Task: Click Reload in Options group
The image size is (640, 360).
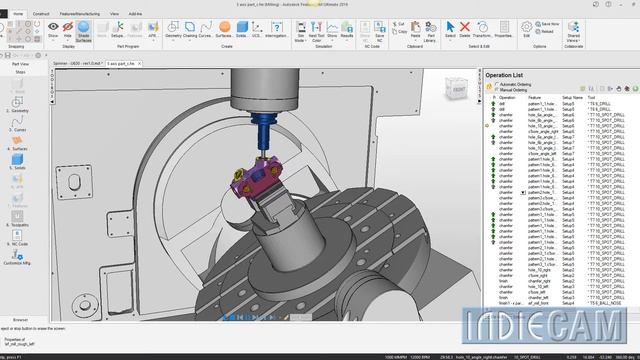Action: pyautogui.click(x=544, y=31)
